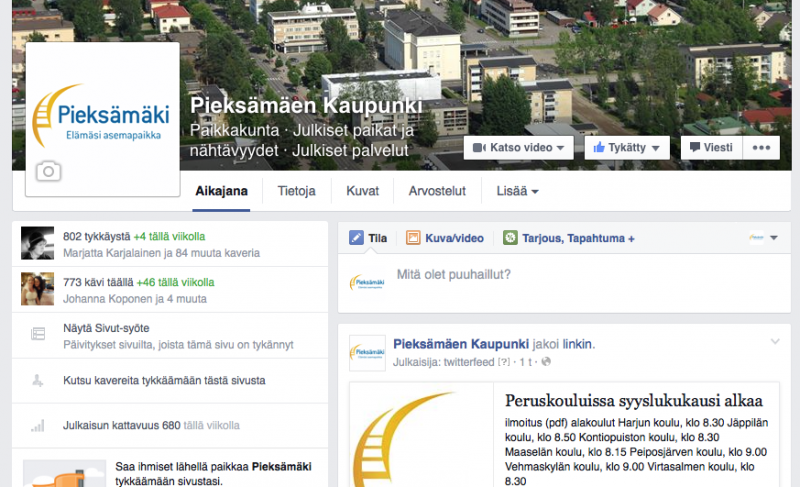Open the Kuvat tab

point(362,191)
